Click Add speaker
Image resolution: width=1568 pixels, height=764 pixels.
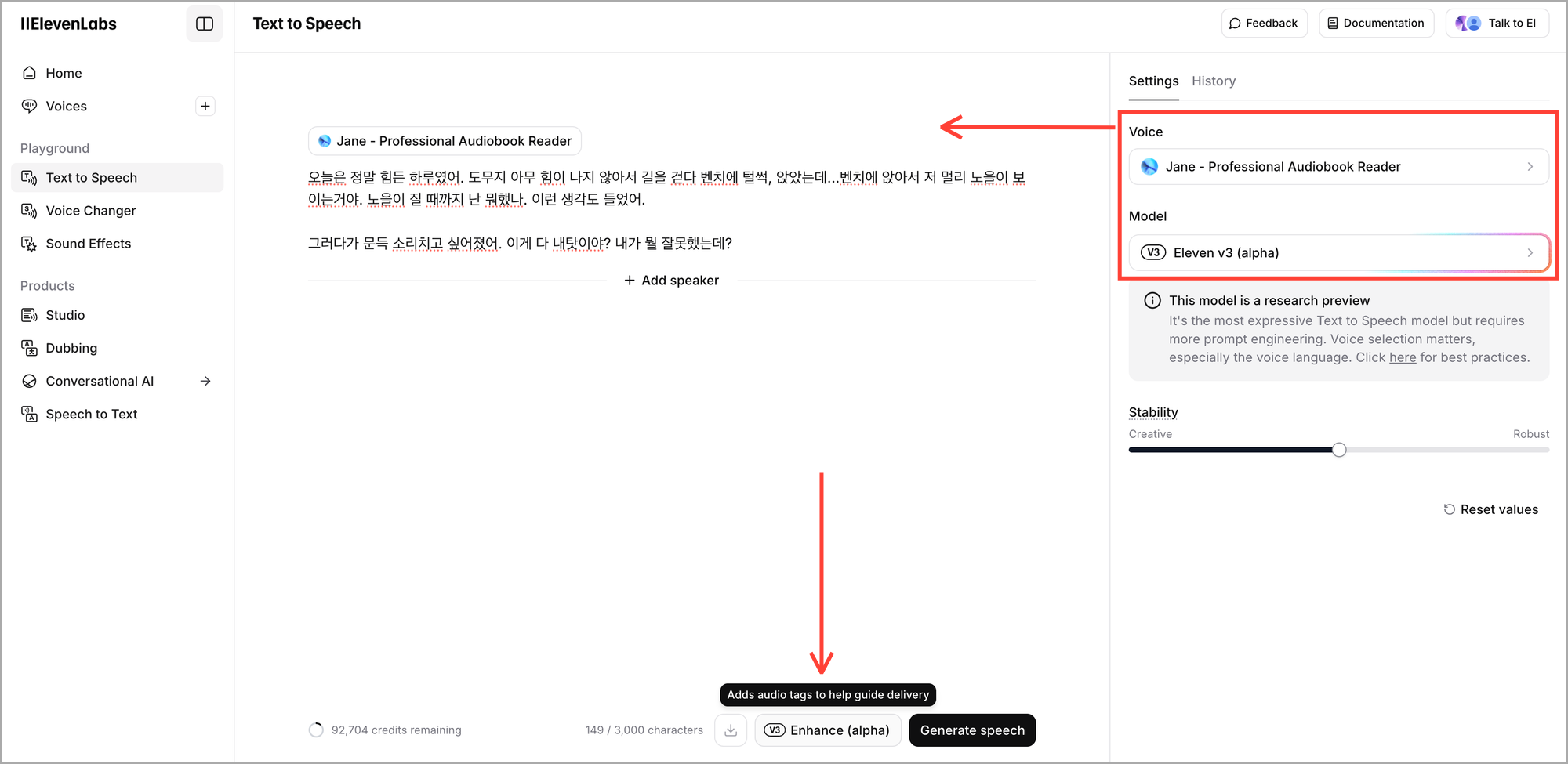672,281
